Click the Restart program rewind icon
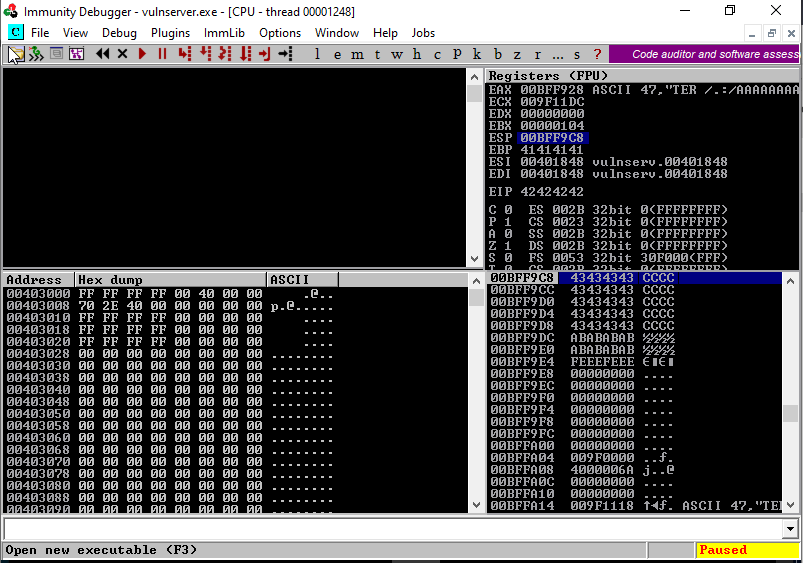Image resolution: width=803 pixels, height=563 pixels. 102,54
